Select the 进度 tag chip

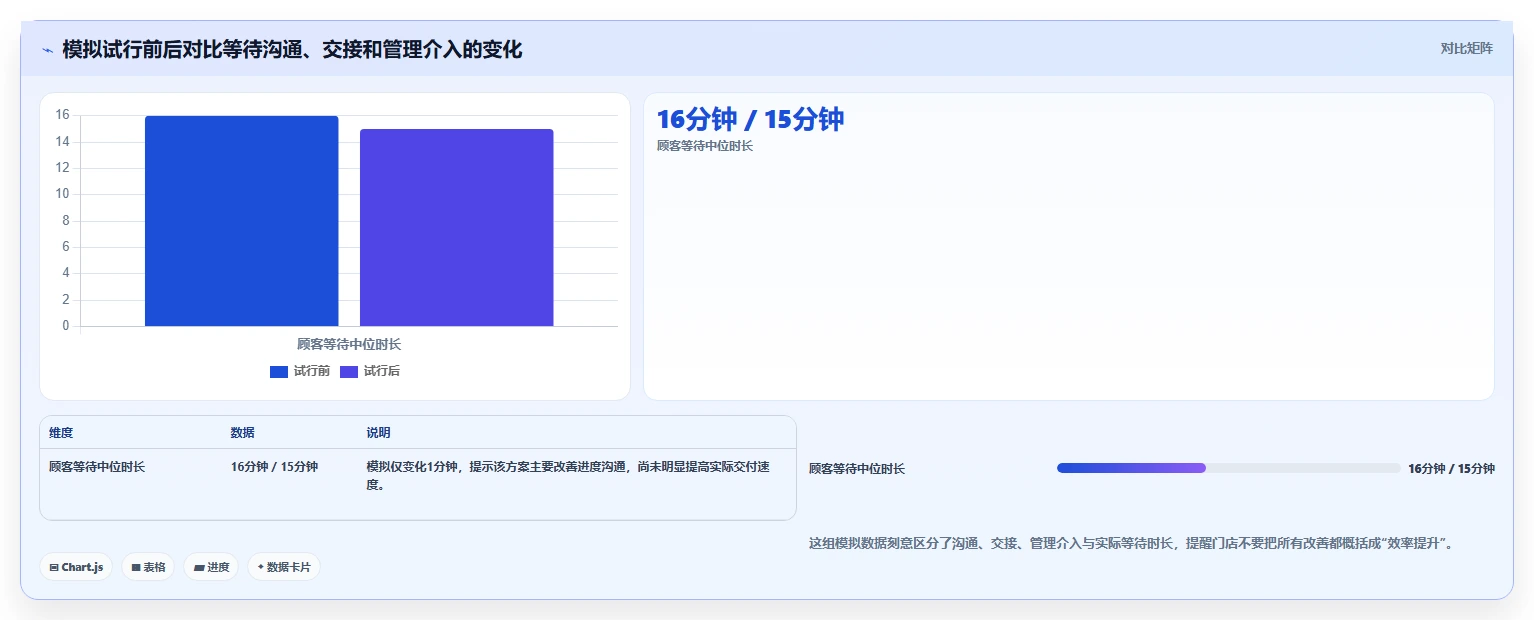tap(211, 567)
